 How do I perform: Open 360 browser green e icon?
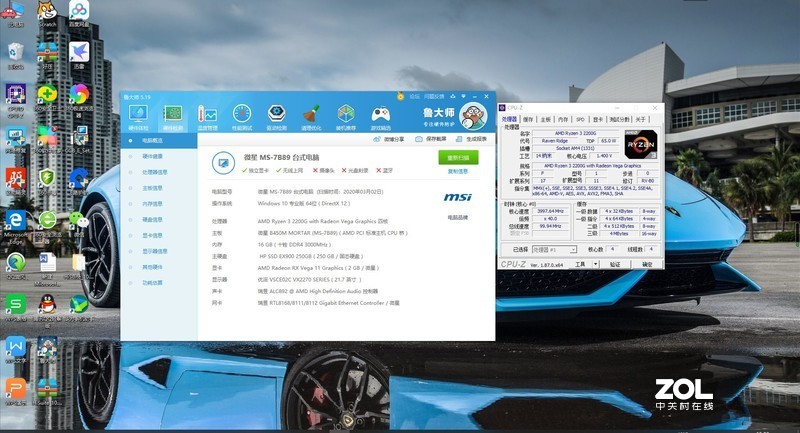(47, 224)
